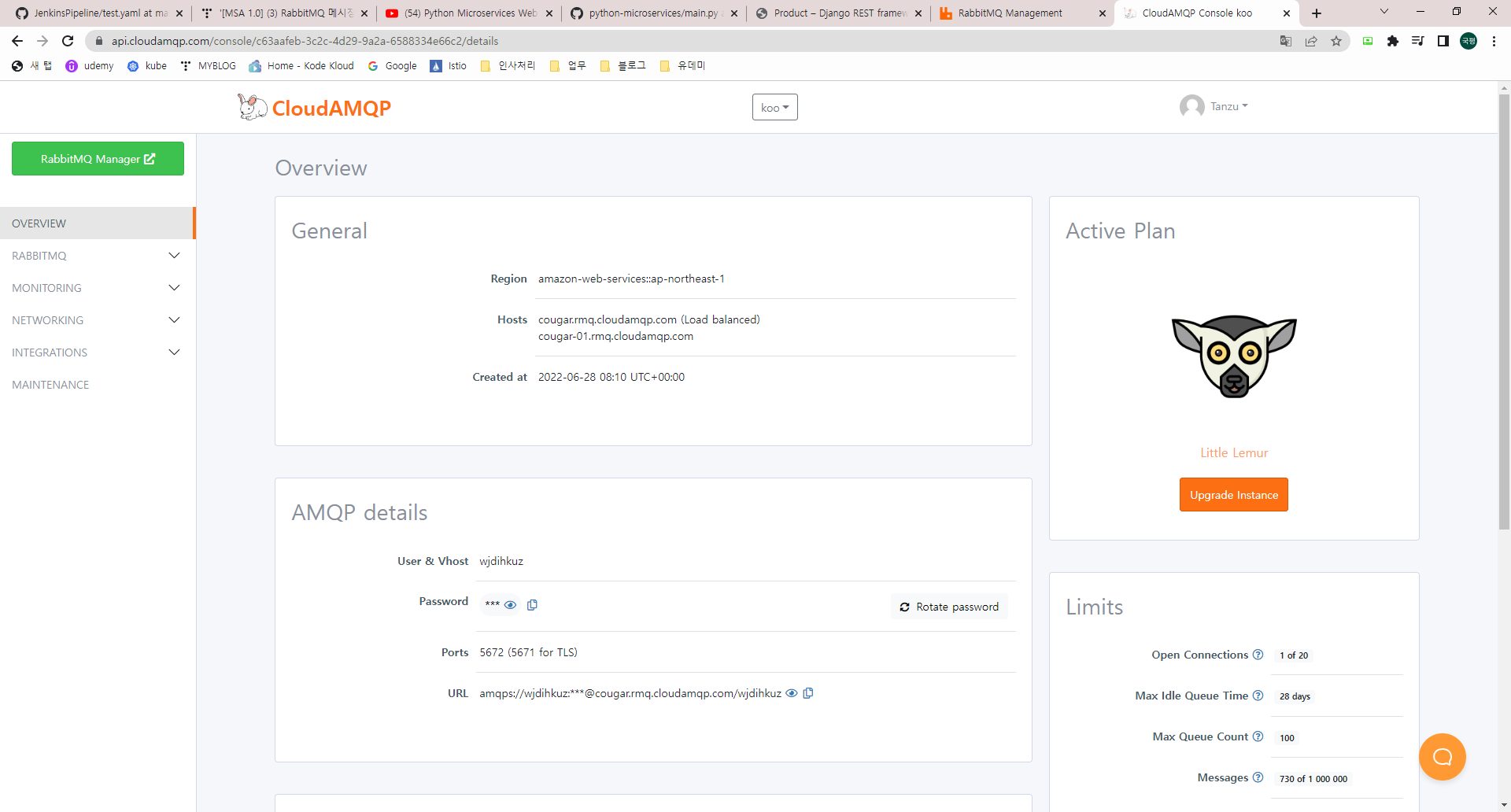1511x812 pixels.
Task: Open the 유데미 bookmark folder
Action: [682, 66]
